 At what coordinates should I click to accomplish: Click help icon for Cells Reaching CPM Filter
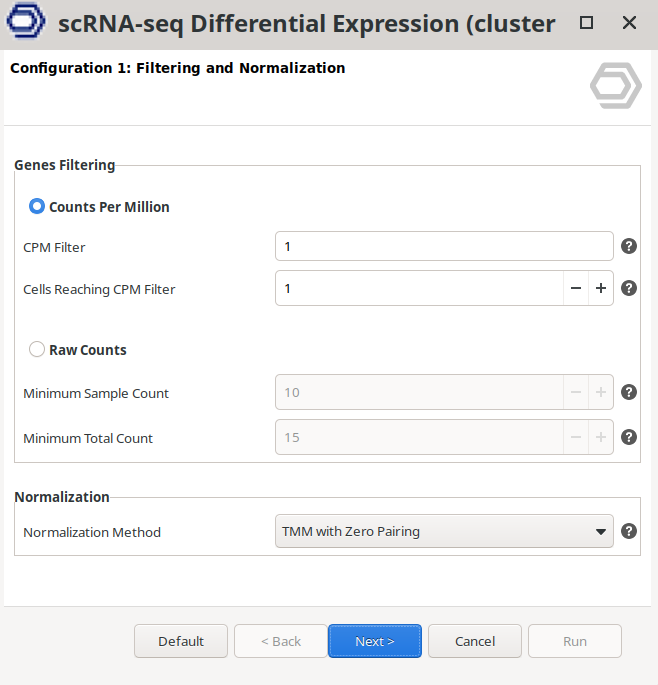(x=629, y=288)
